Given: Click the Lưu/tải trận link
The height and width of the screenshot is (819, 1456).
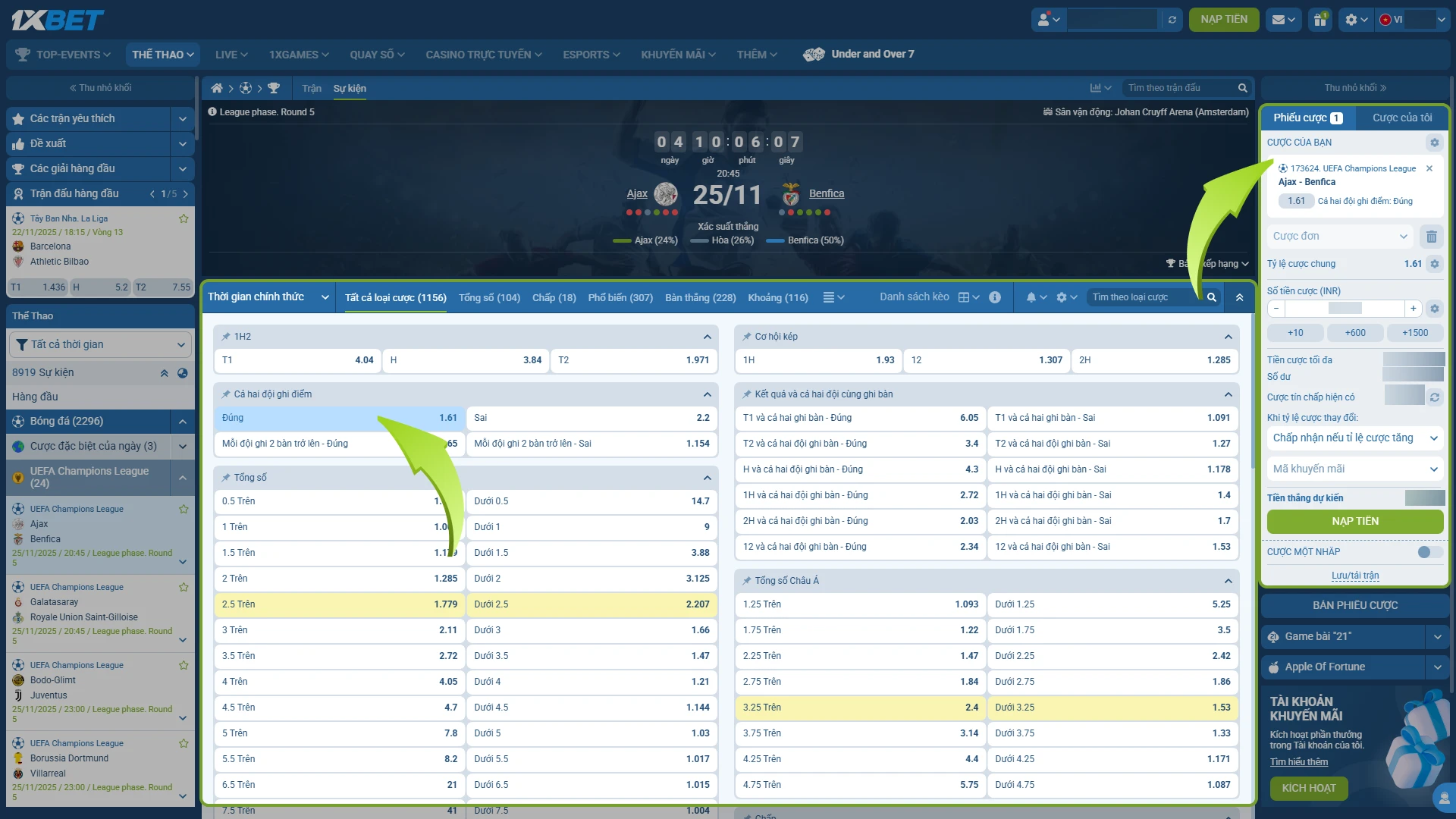Looking at the screenshot, I should click(1355, 576).
